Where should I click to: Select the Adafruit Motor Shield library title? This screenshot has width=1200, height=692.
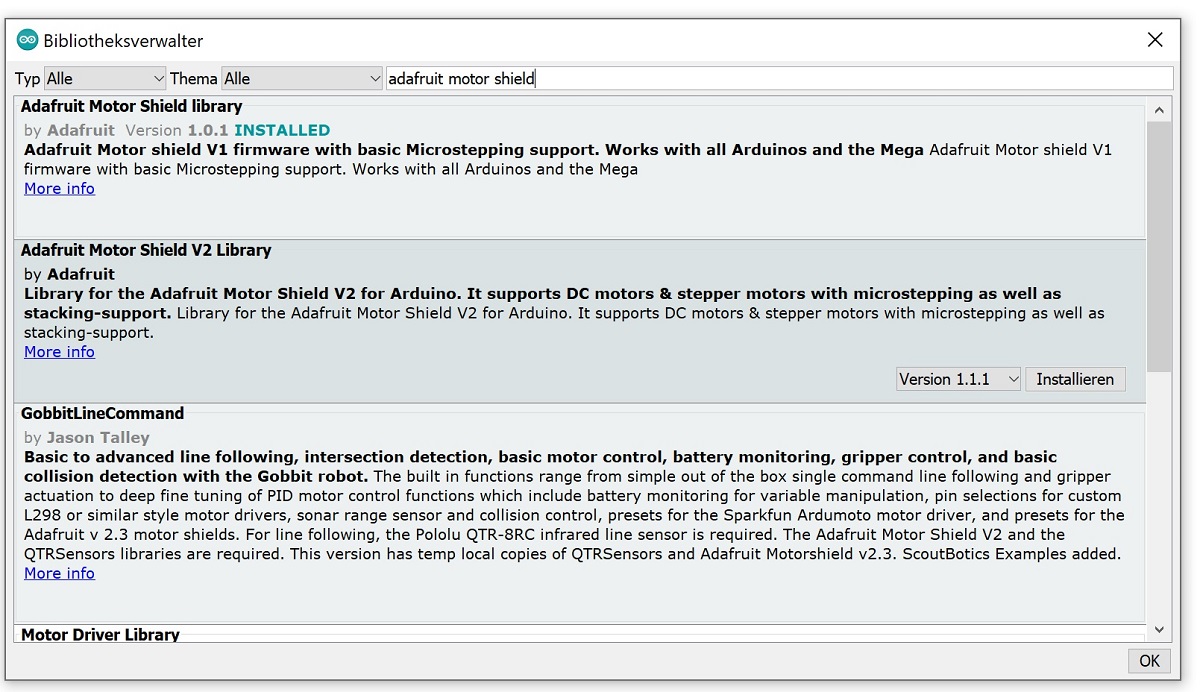pos(132,106)
